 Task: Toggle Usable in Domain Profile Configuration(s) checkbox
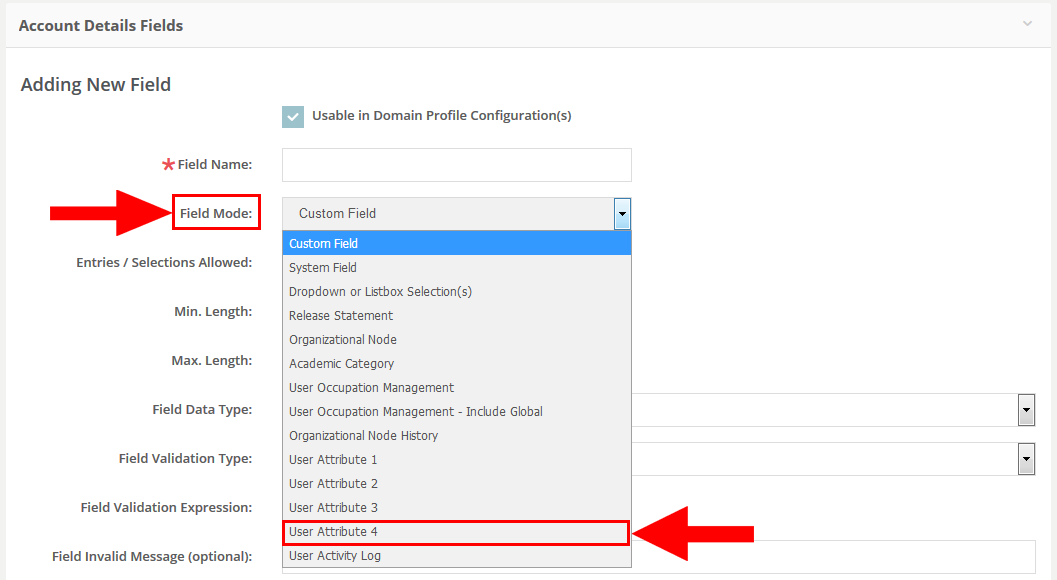tap(293, 117)
